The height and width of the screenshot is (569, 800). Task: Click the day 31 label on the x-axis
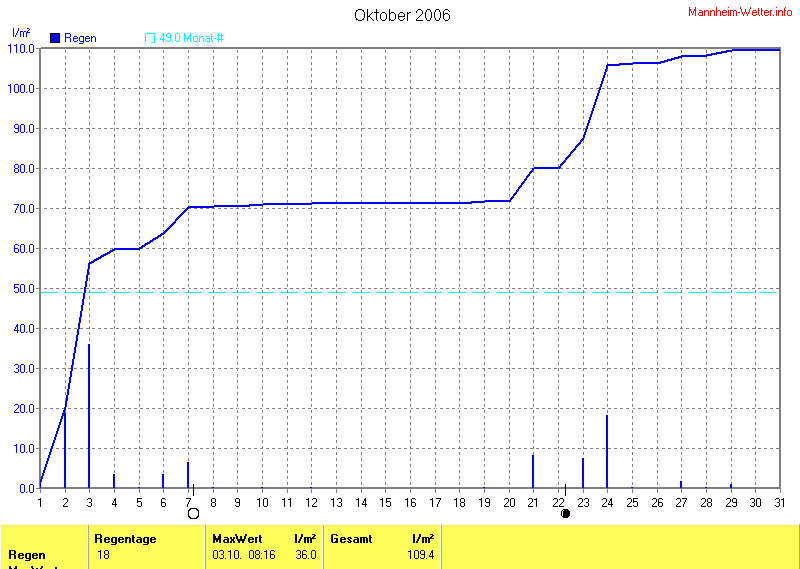coord(780,502)
